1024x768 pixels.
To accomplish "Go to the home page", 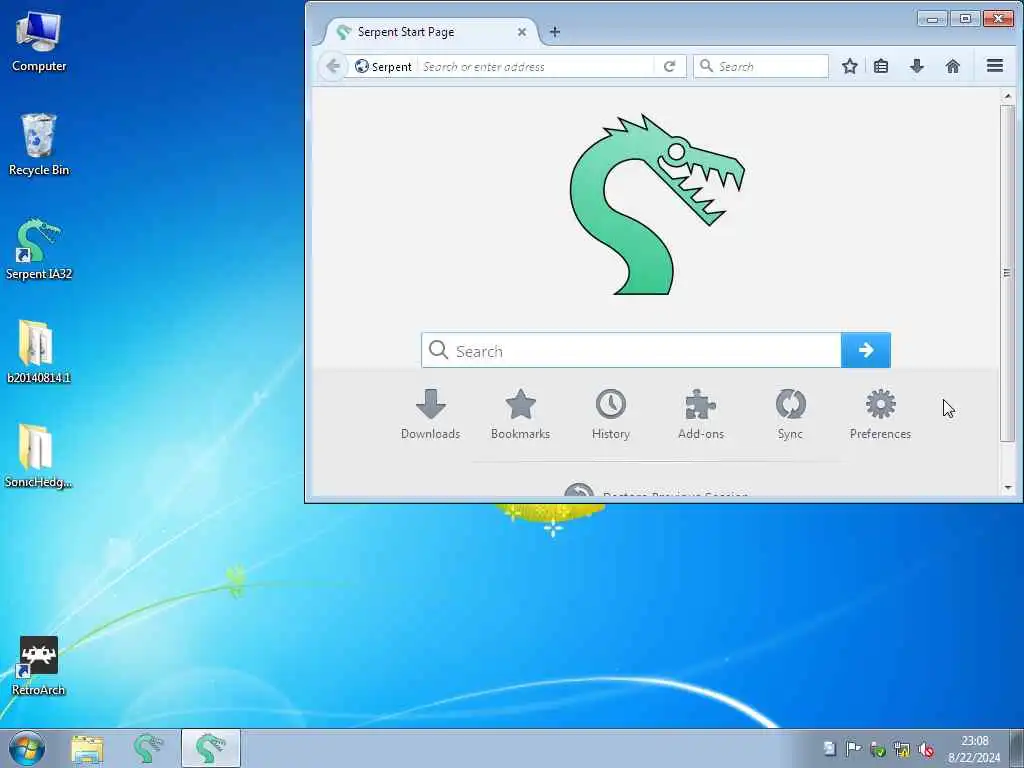I will click(x=953, y=66).
